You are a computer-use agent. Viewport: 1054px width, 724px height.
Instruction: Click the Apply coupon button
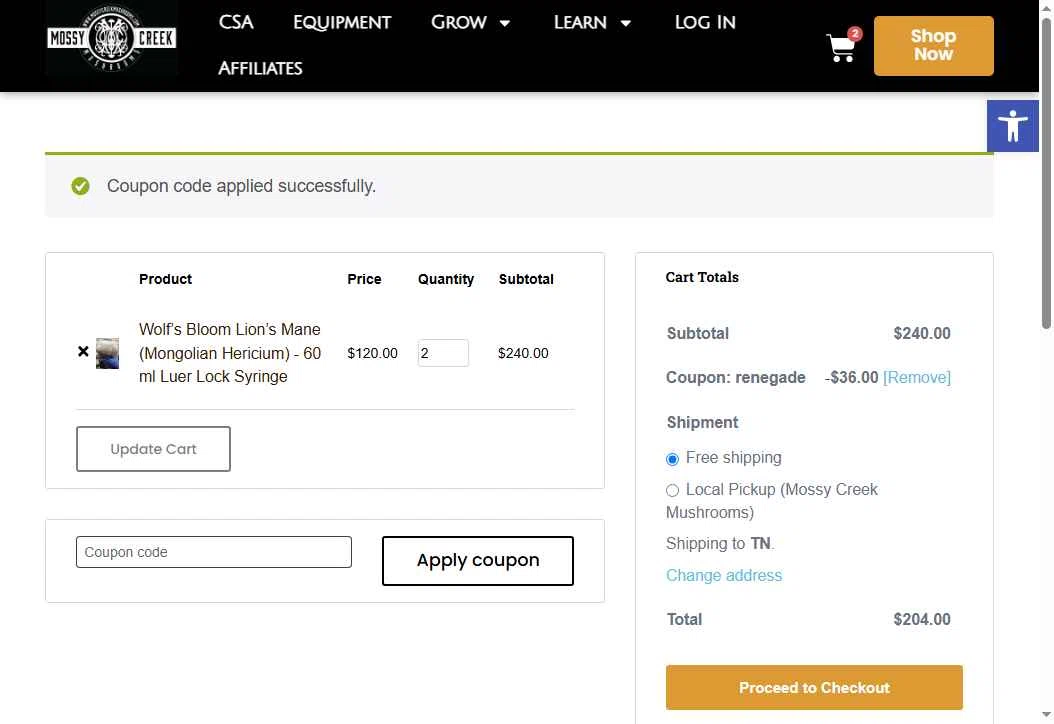pyautogui.click(x=478, y=561)
